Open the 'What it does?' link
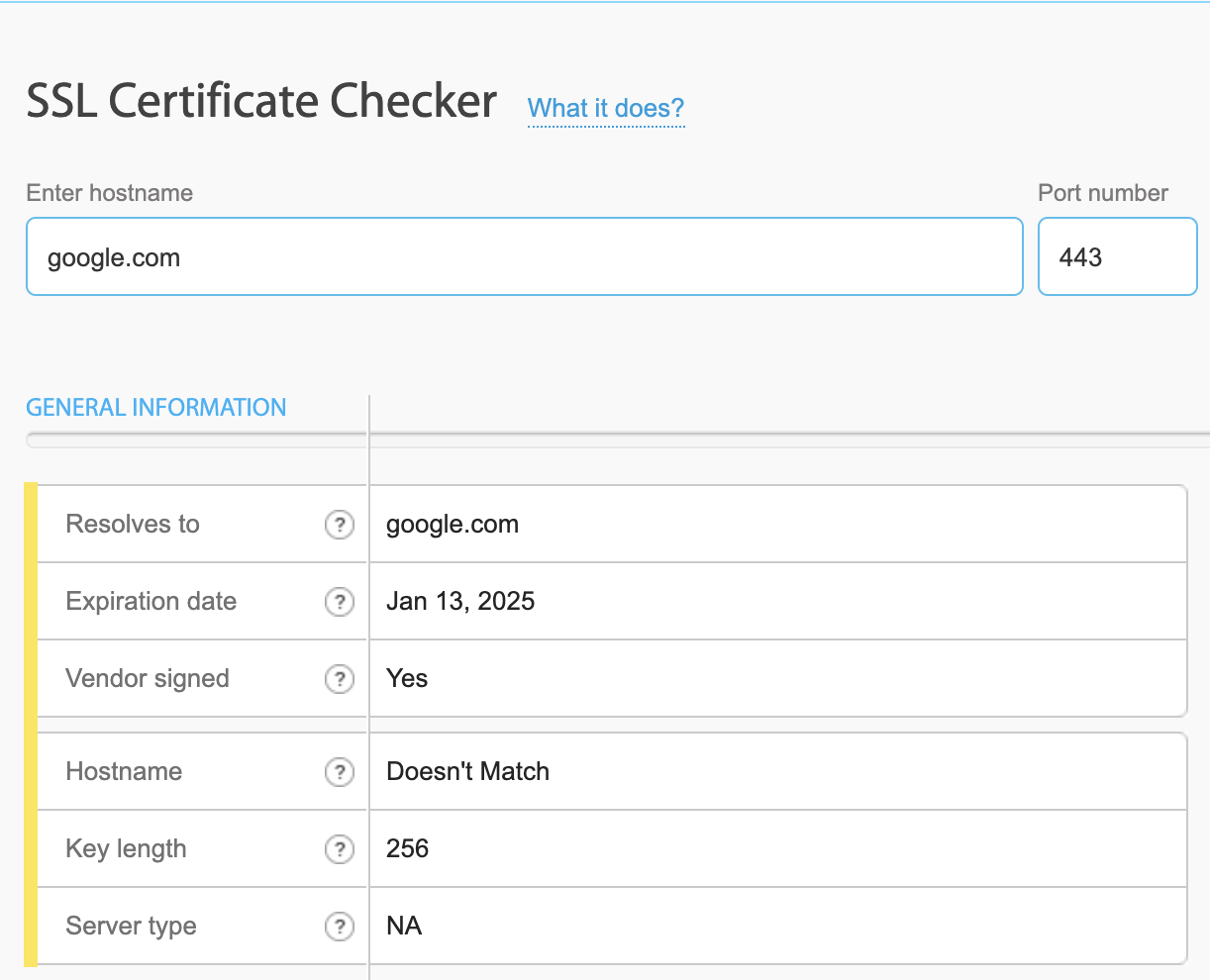The width and height of the screenshot is (1210, 980). (x=606, y=109)
